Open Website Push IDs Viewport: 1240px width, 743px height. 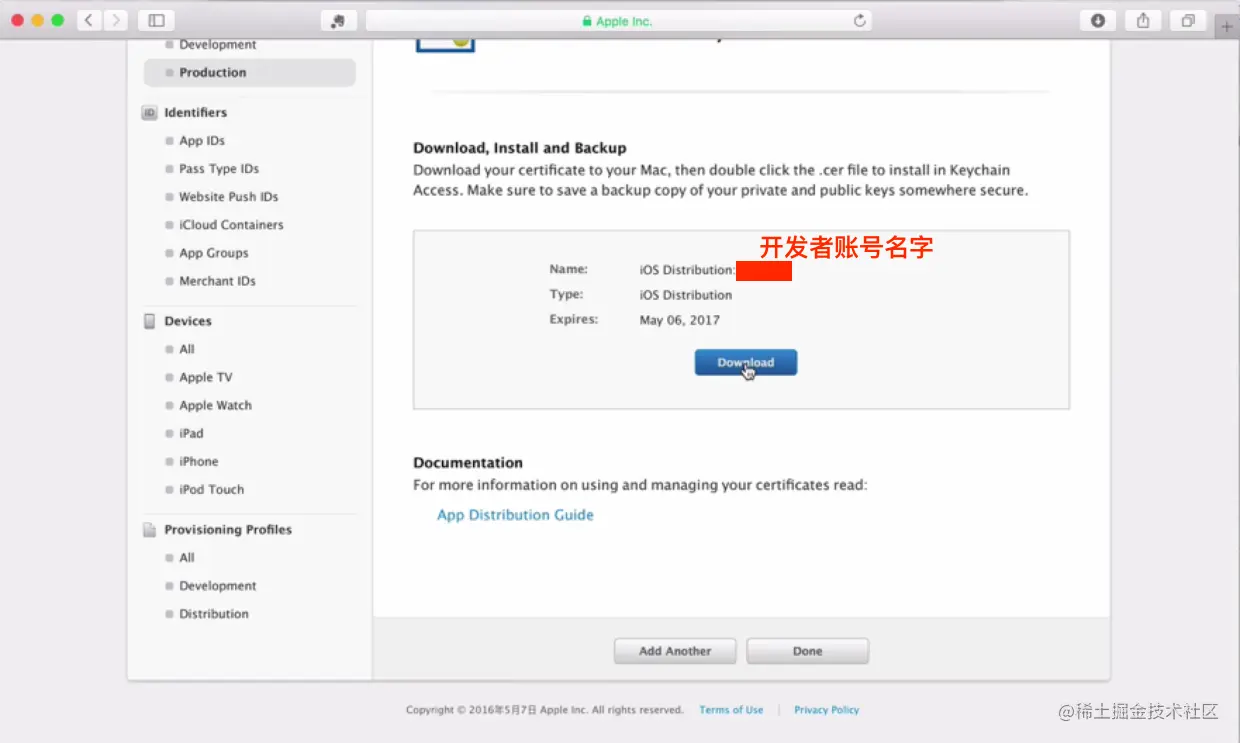coord(228,197)
